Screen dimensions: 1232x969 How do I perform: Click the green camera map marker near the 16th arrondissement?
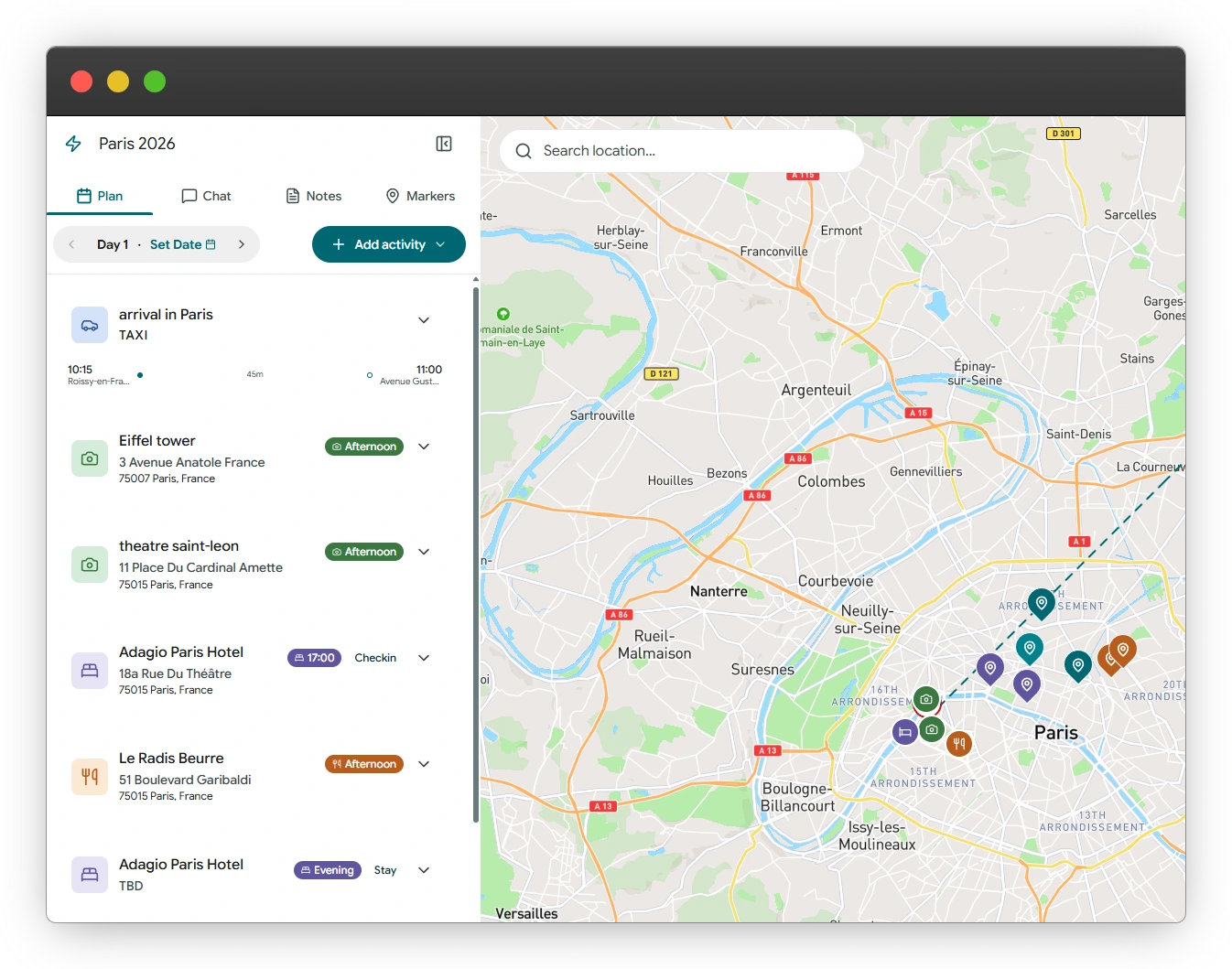coord(926,699)
